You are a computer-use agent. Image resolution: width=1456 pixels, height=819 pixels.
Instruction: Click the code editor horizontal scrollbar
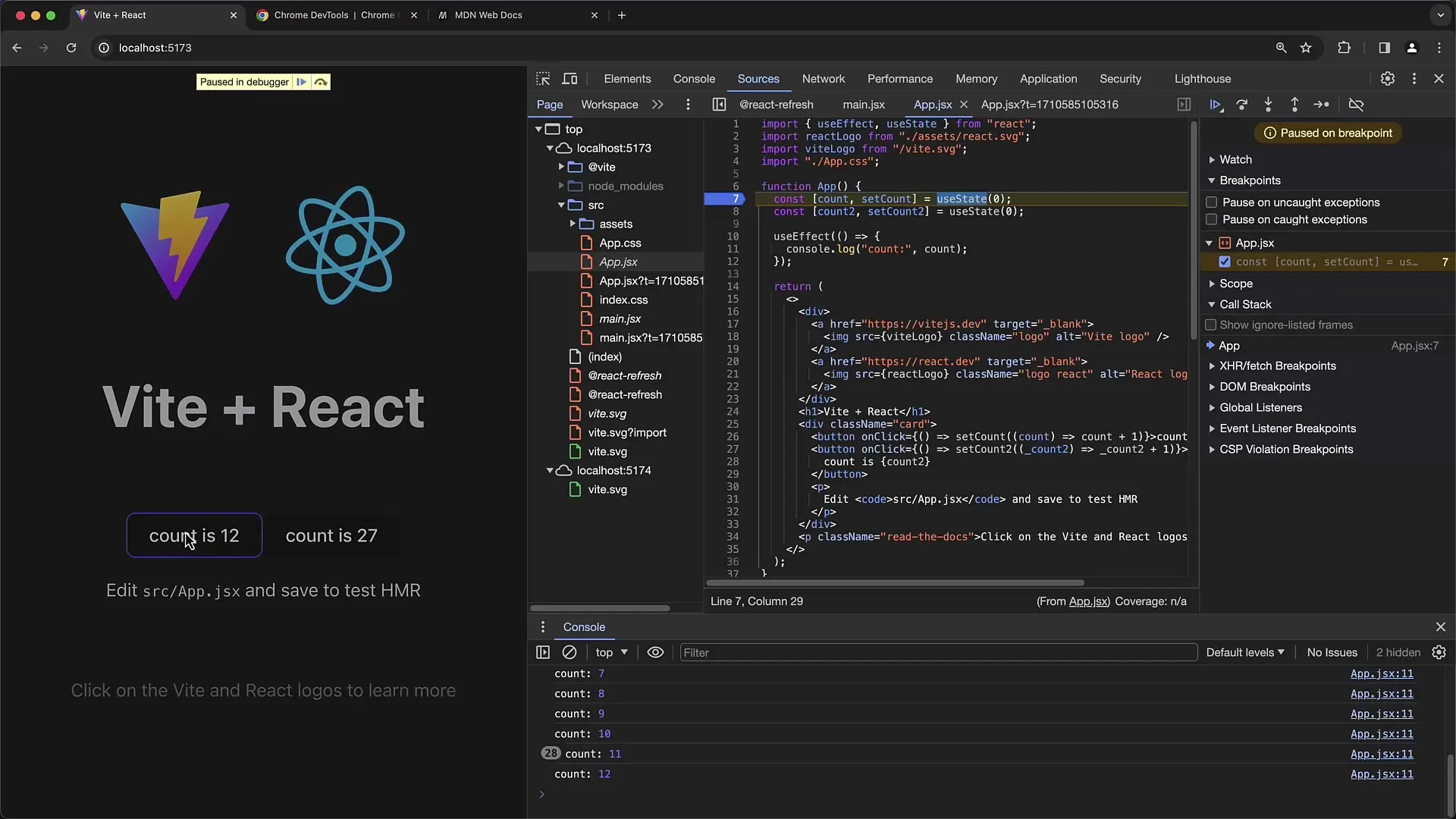coord(895,583)
